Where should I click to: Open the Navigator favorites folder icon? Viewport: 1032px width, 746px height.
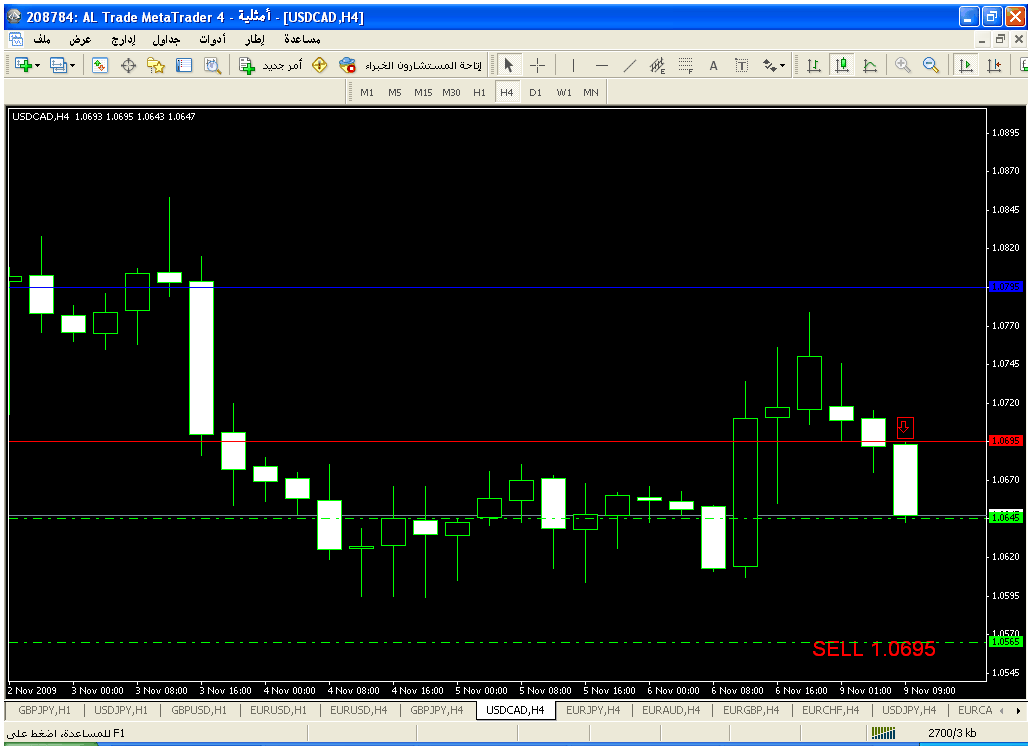pos(156,65)
